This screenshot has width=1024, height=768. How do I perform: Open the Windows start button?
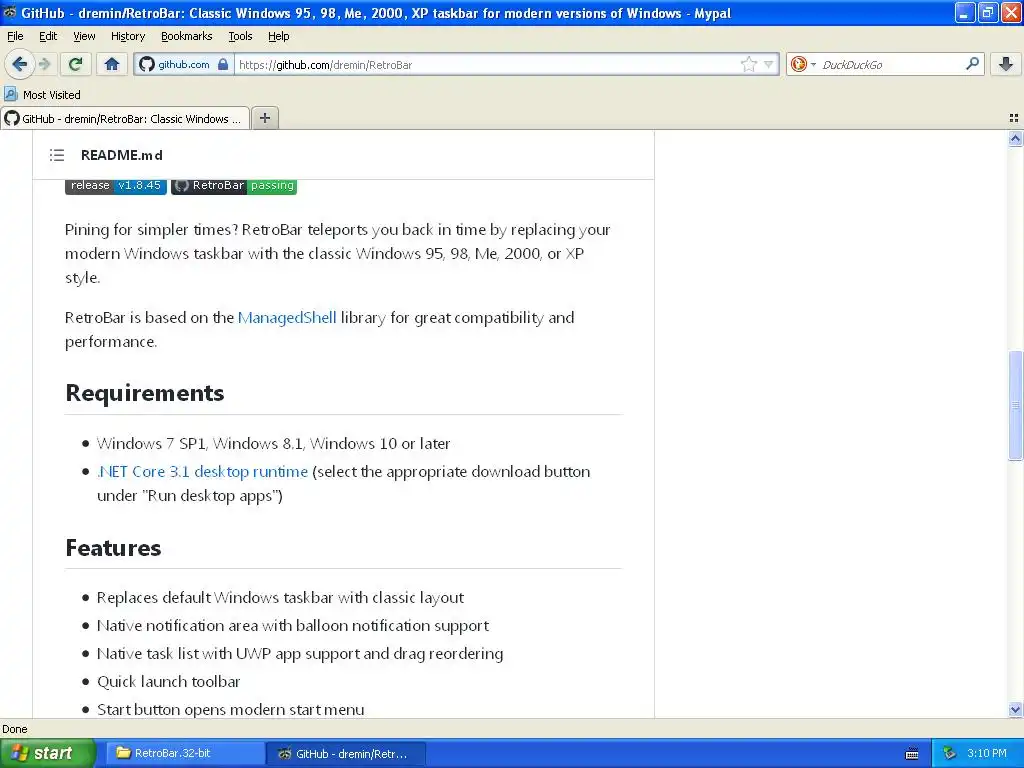pos(47,753)
